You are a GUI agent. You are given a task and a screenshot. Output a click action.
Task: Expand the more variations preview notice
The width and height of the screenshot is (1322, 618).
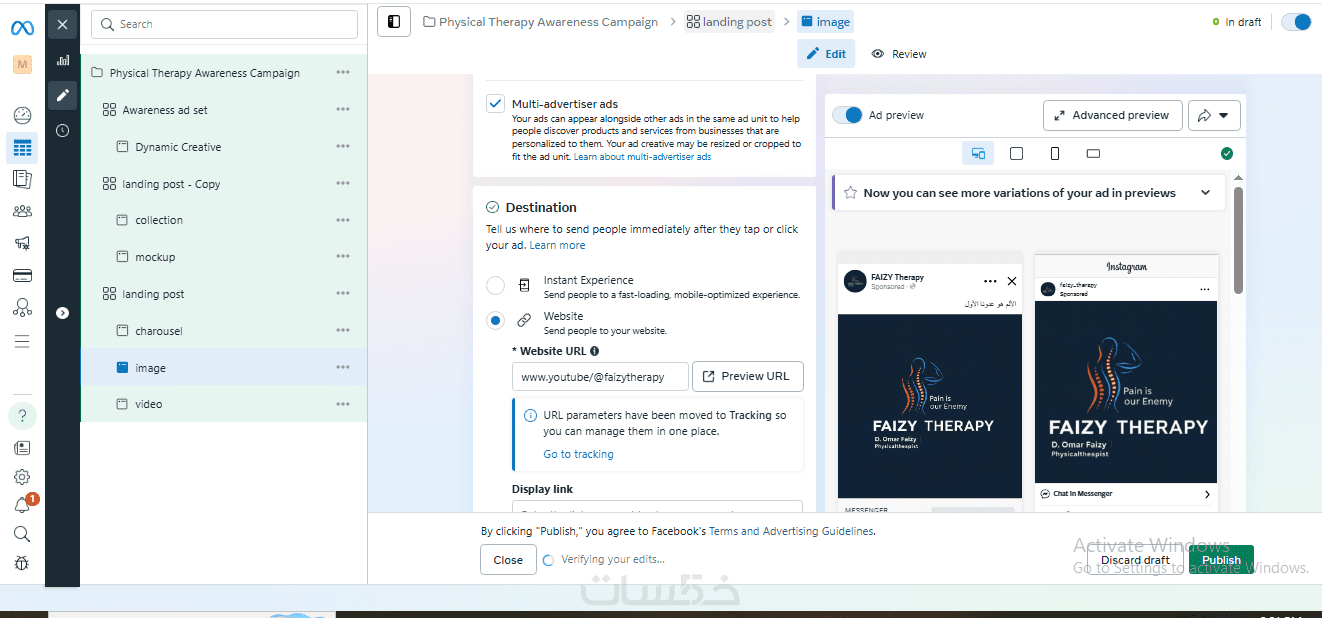(1205, 193)
